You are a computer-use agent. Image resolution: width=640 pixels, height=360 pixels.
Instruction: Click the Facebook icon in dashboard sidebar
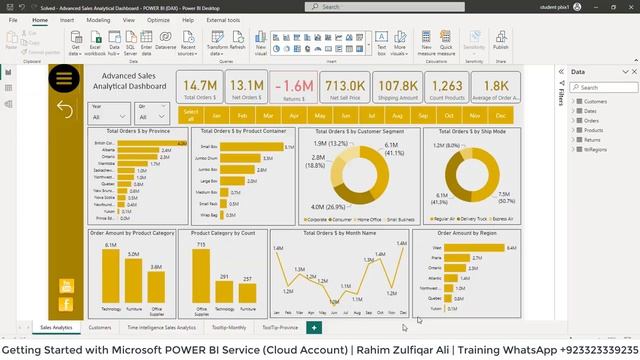(66, 304)
